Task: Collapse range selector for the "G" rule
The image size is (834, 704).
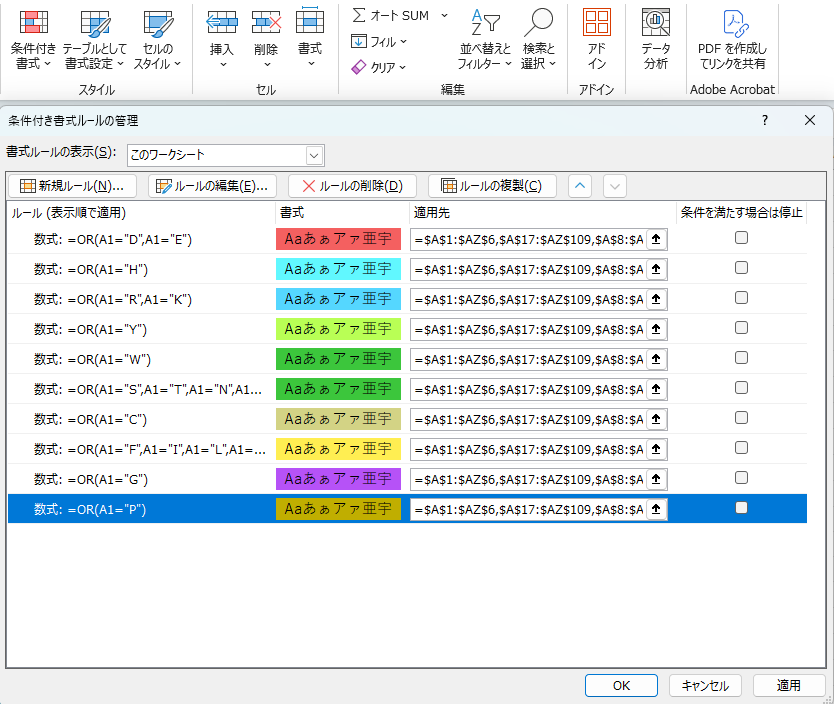Action: 656,480
